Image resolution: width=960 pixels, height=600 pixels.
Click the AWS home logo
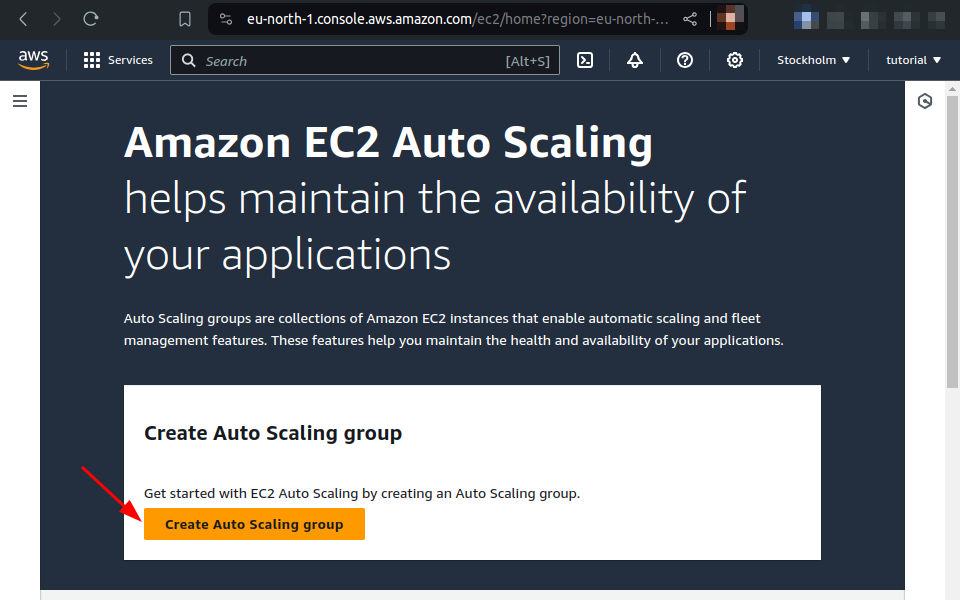(x=33, y=60)
